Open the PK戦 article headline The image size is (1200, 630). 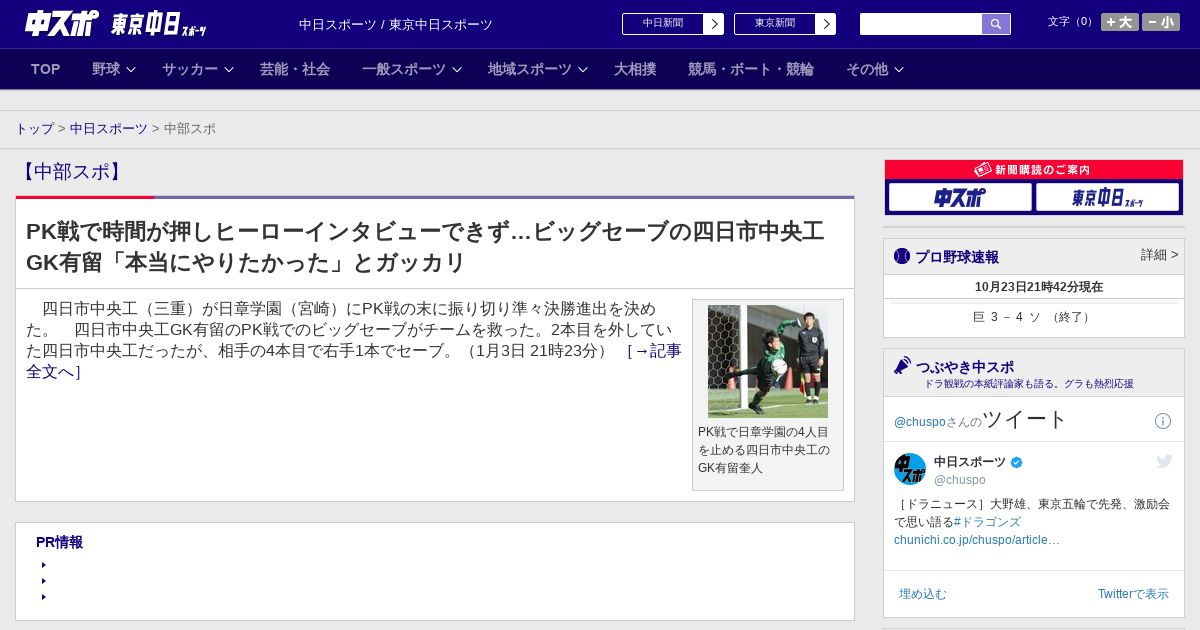[x=425, y=247]
